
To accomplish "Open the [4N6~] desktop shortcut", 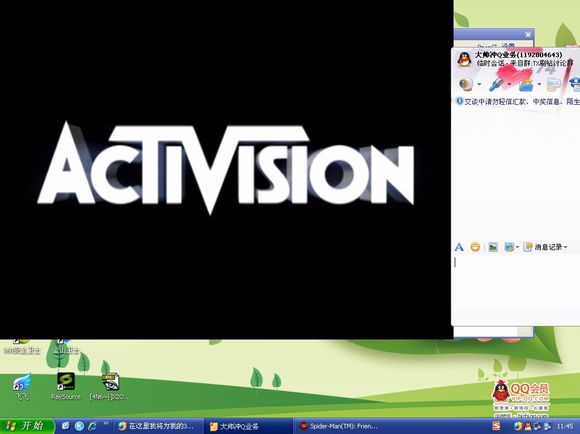I will point(110,387).
